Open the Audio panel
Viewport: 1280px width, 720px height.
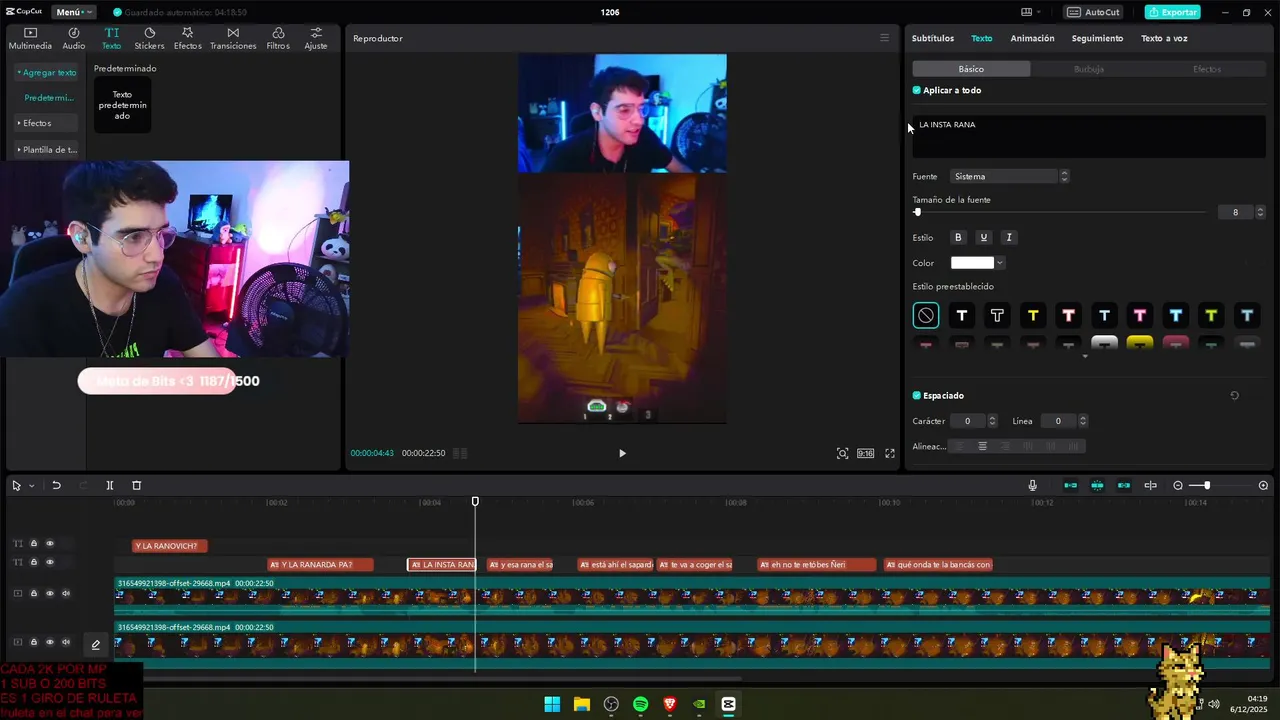[74, 39]
